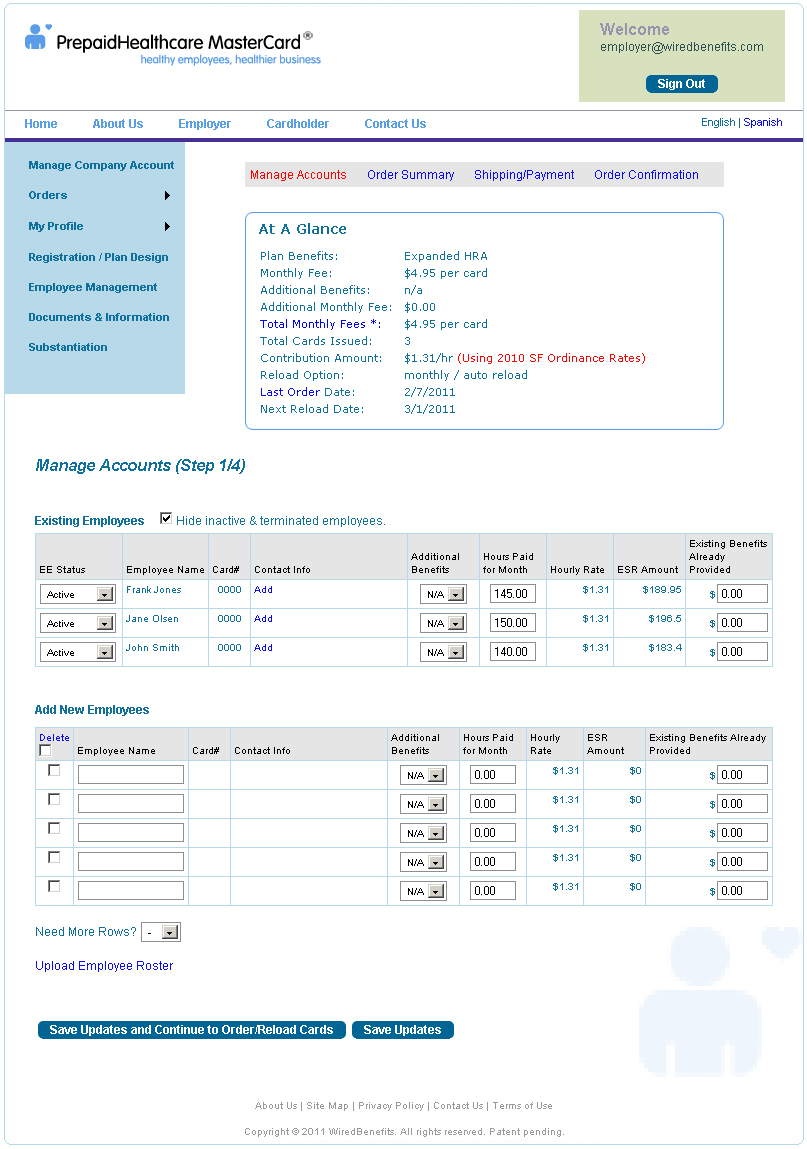Click the PrepaidHealthcare MasterCard logo icon

[x=37, y=37]
